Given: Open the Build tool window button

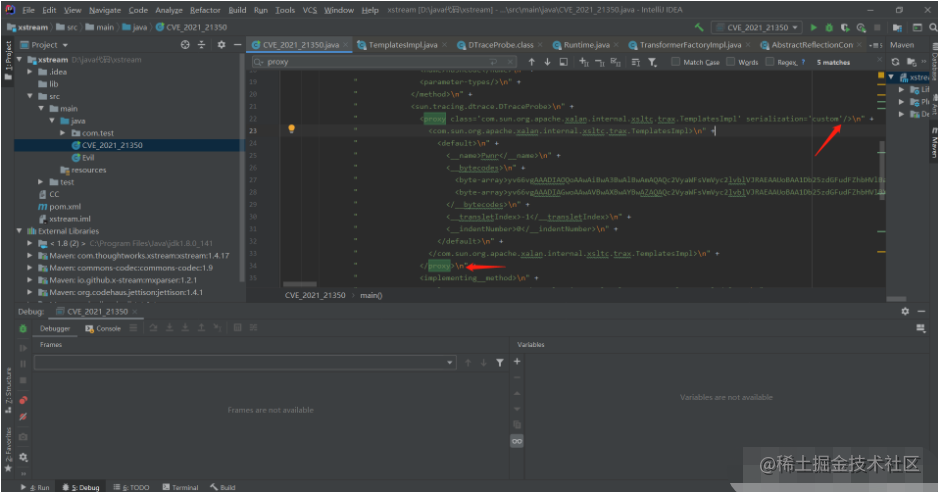Looking at the screenshot, I should coord(223,487).
